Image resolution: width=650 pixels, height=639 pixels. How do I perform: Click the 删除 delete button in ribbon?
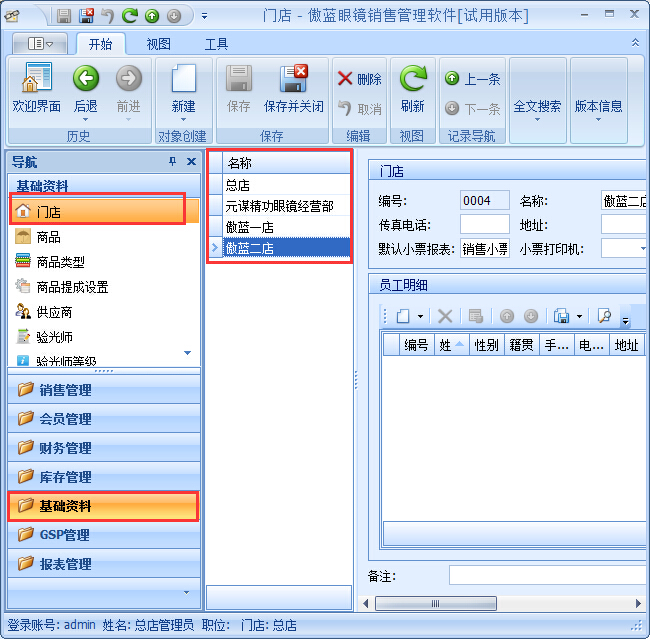click(x=358, y=79)
